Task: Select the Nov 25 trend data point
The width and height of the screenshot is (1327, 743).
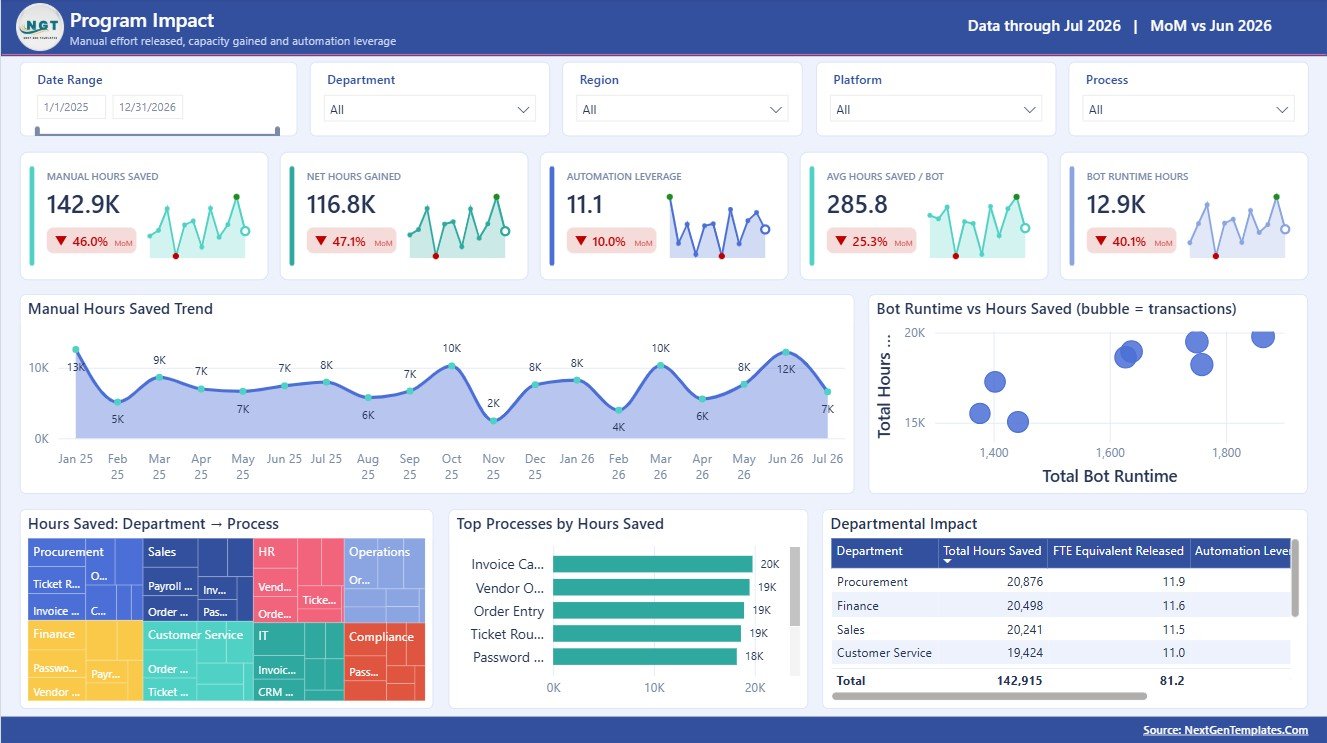Action: point(494,421)
